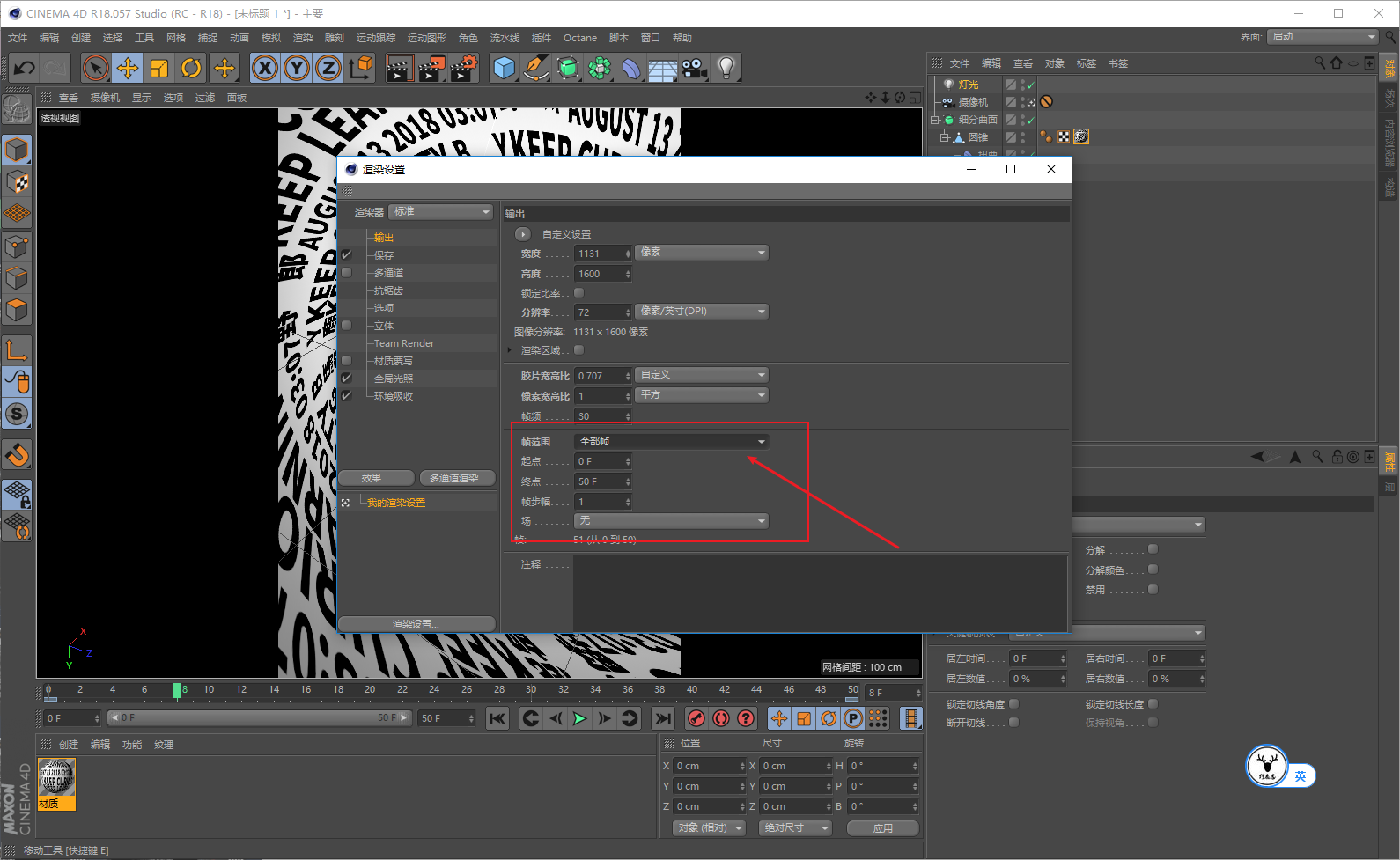Select the Move tool icon

click(x=128, y=68)
